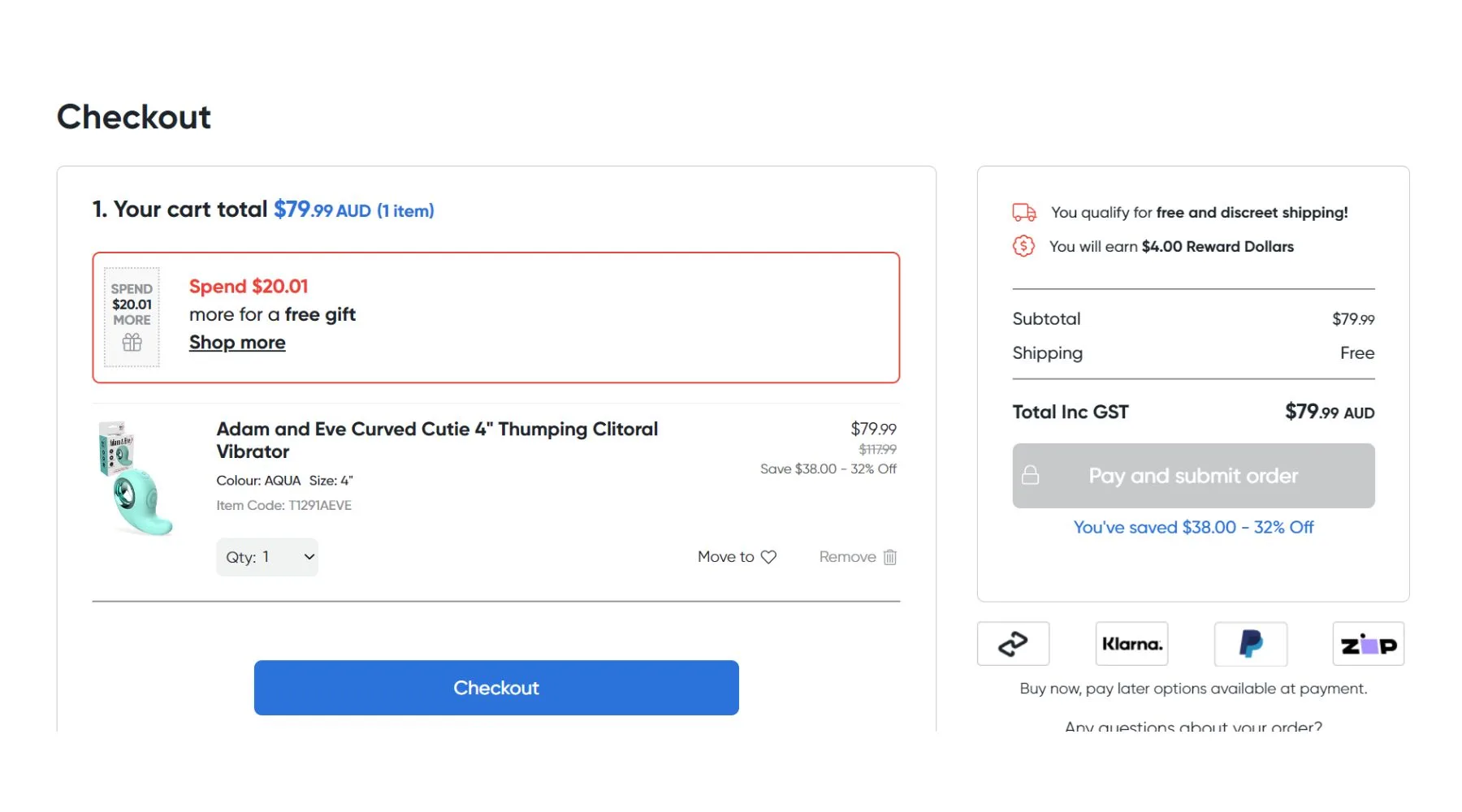The height and width of the screenshot is (812, 1462).
Task: Click the trash icon to remove item
Action: coord(890,557)
